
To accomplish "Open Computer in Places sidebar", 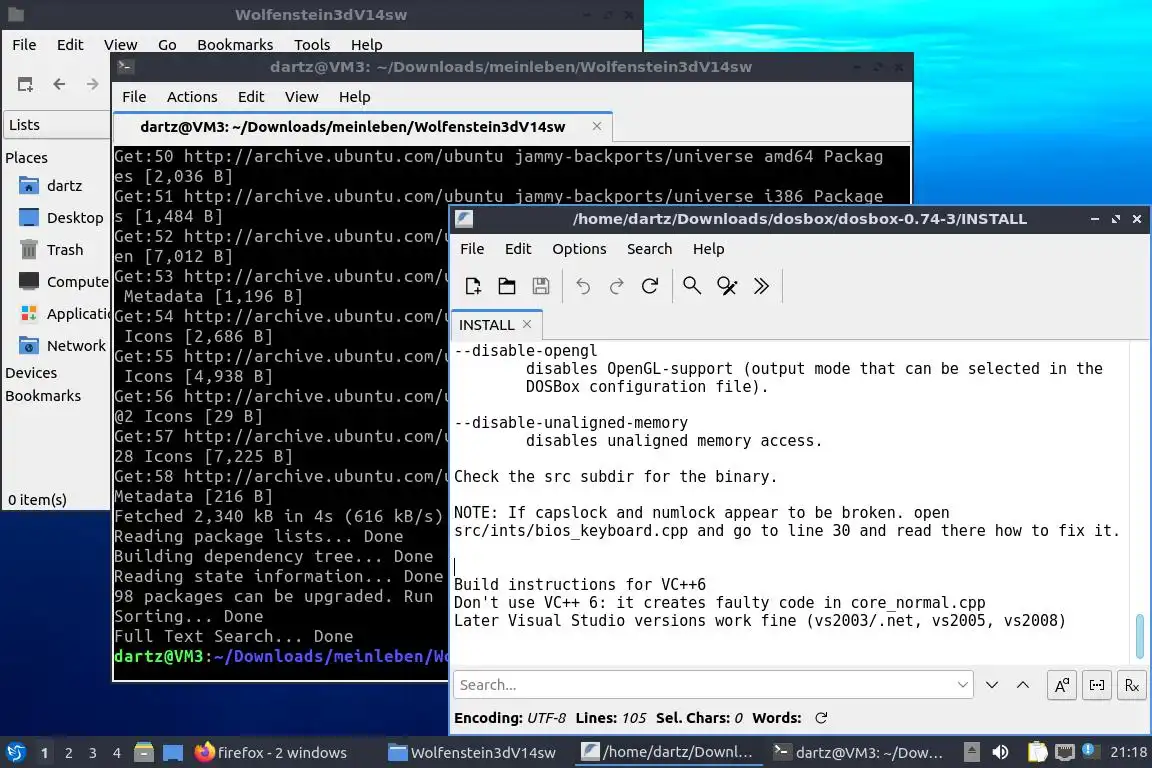I will pos(63,281).
